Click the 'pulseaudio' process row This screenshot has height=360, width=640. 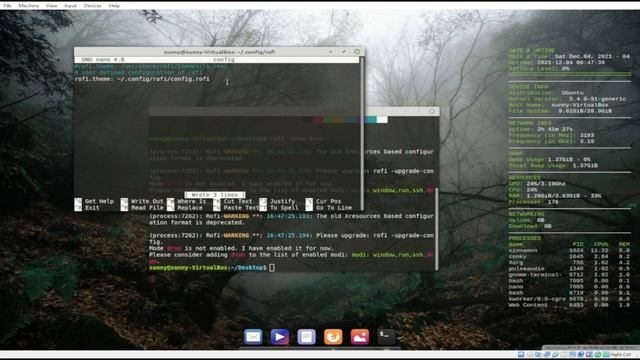[569, 269]
